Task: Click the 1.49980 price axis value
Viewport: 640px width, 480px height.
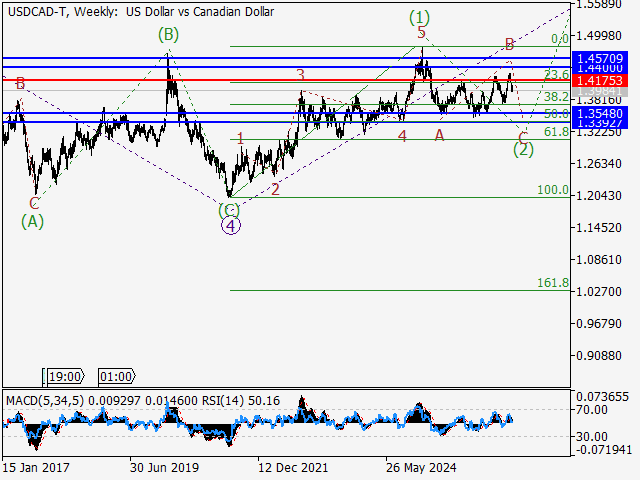Action: click(x=599, y=36)
